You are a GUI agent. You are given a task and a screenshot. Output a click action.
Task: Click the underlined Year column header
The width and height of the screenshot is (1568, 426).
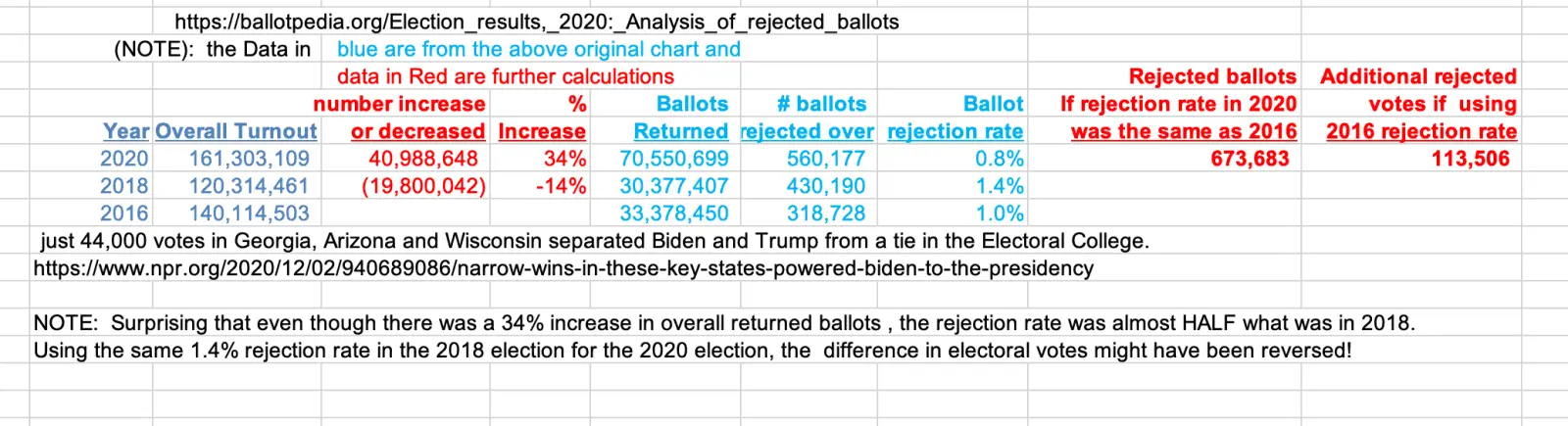click(x=126, y=131)
